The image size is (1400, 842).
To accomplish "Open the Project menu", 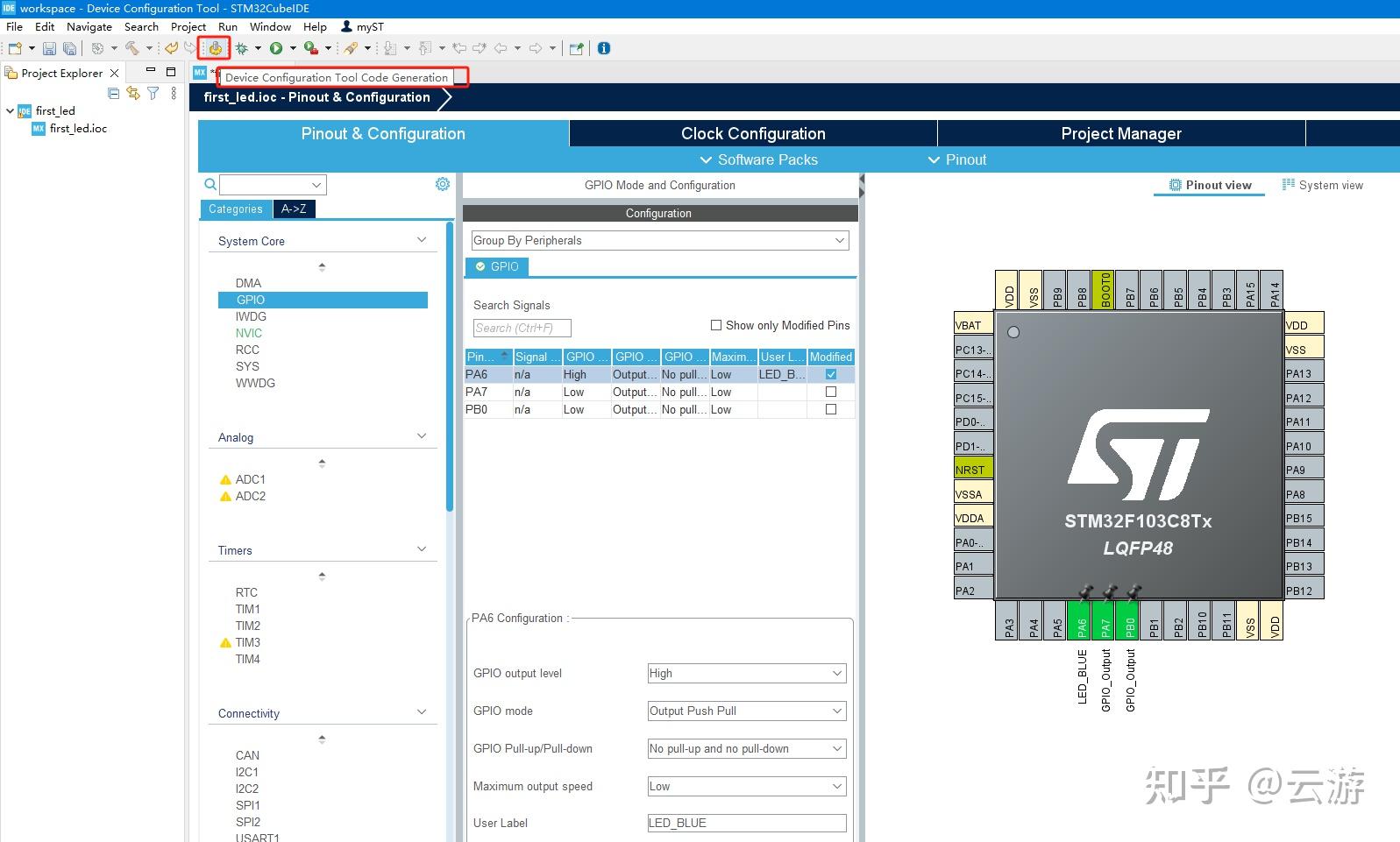I will click(188, 27).
